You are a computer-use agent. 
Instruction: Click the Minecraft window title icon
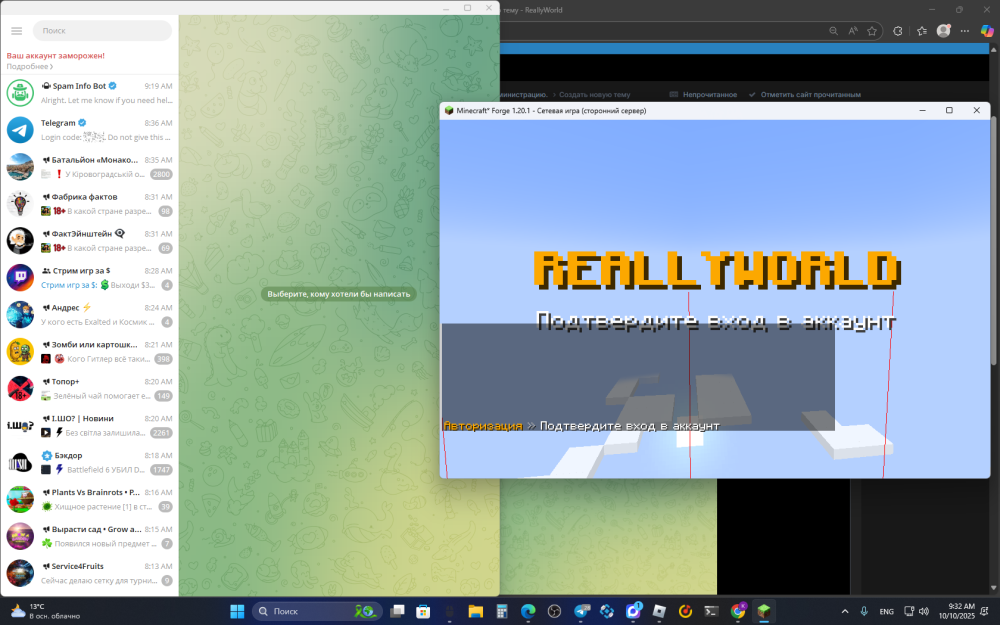tap(449, 110)
